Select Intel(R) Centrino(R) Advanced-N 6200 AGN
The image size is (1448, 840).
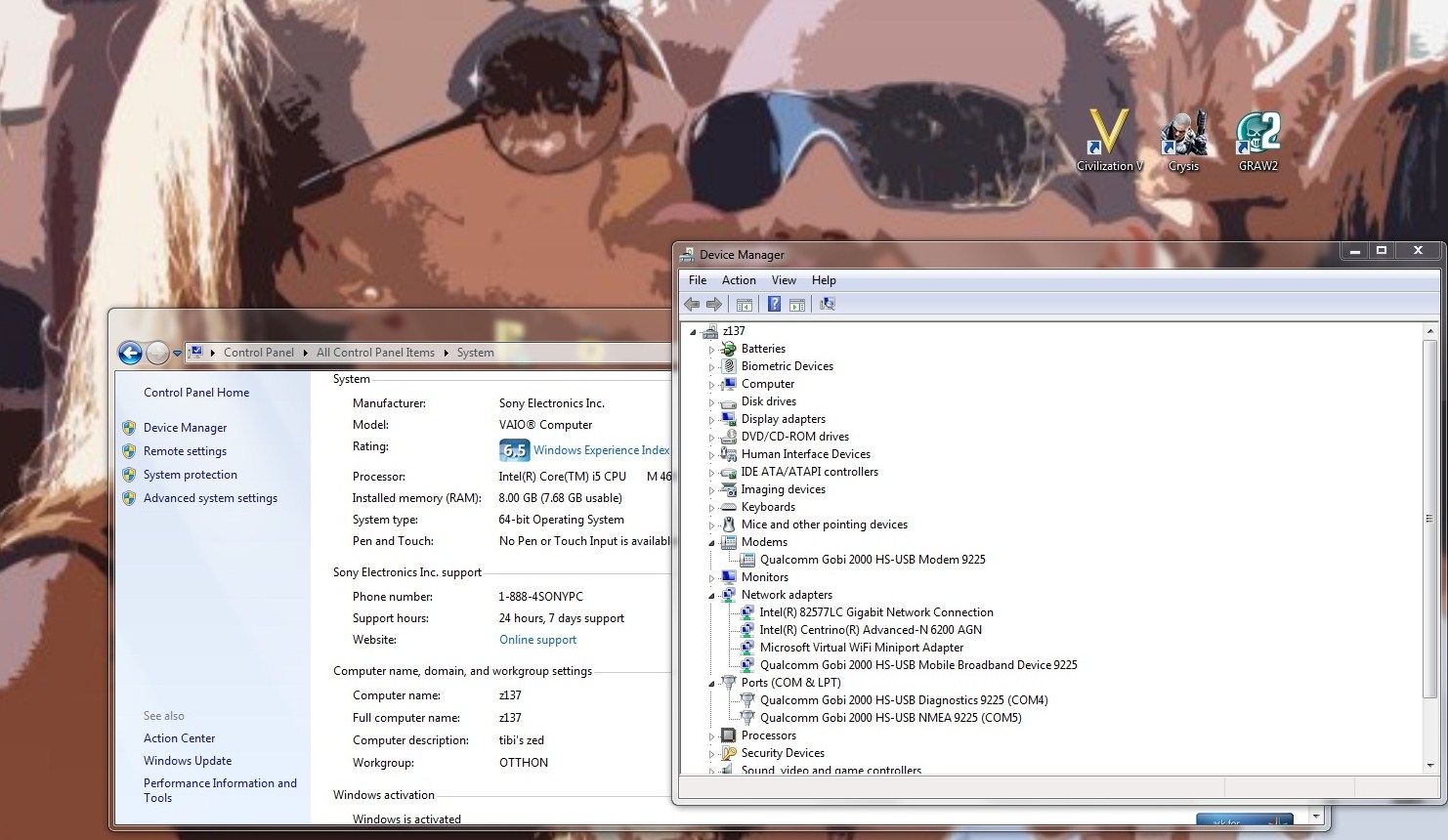[871, 630]
